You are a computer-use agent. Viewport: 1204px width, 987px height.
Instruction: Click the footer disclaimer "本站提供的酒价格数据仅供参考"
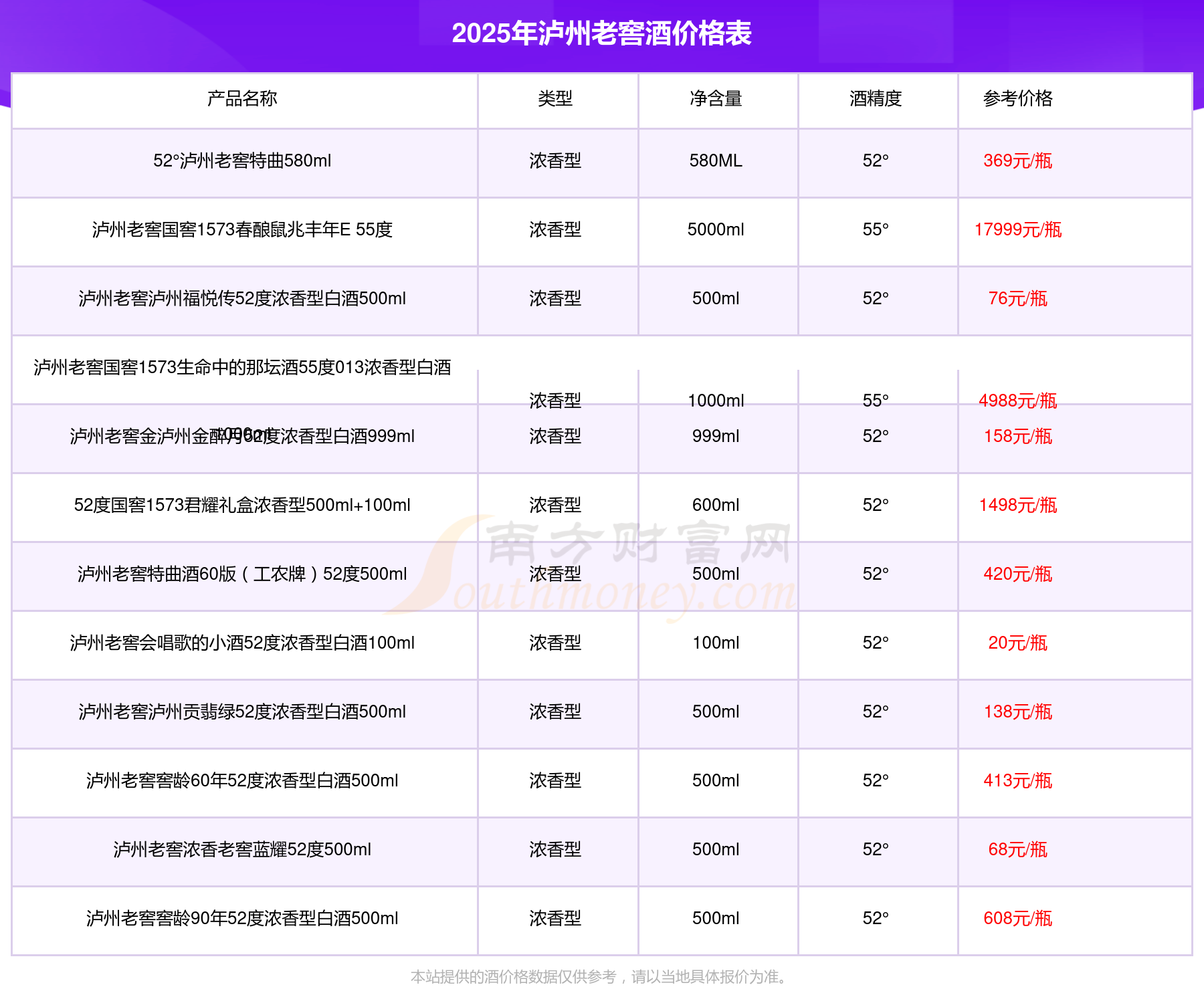point(513,977)
